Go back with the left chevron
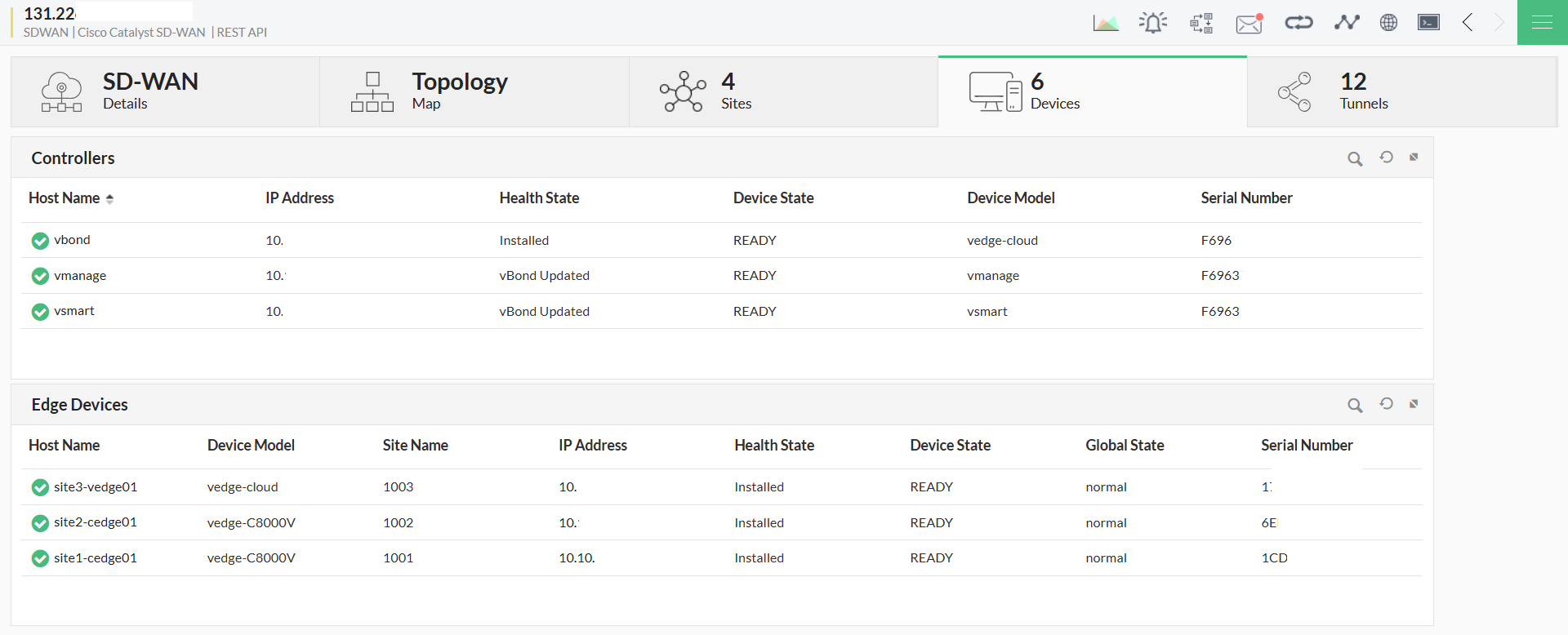This screenshot has height=635, width=1568. point(1468,23)
